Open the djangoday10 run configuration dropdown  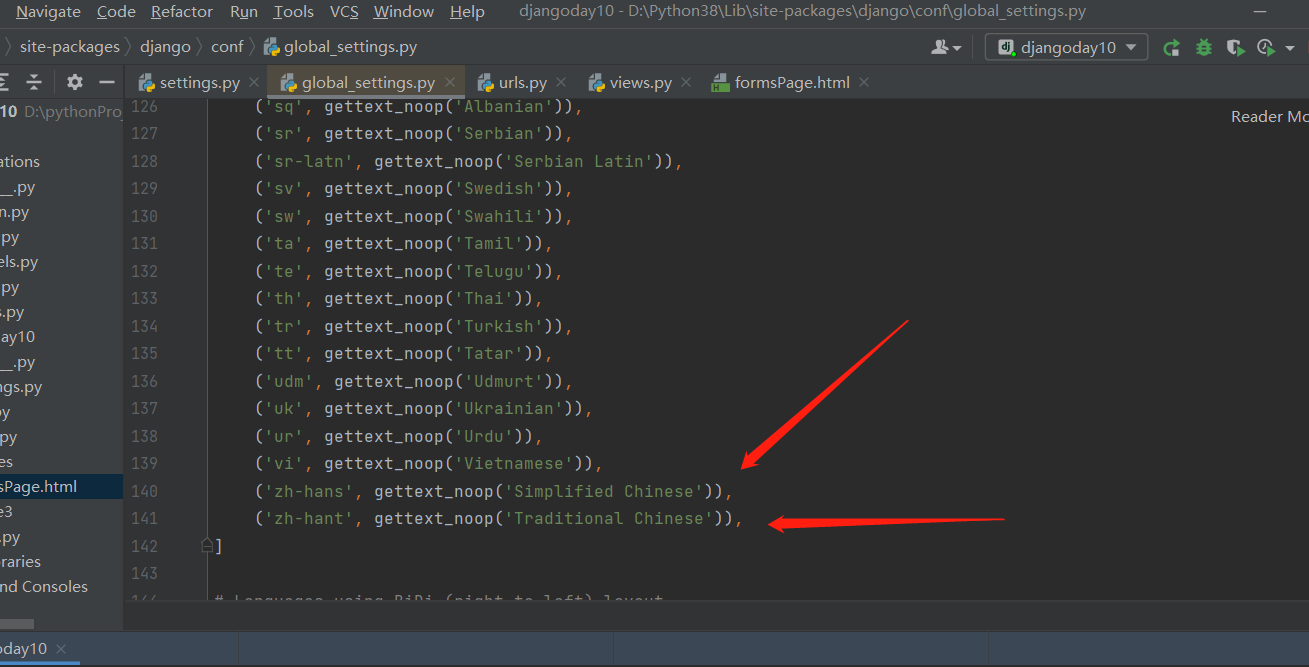tap(1066, 47)
